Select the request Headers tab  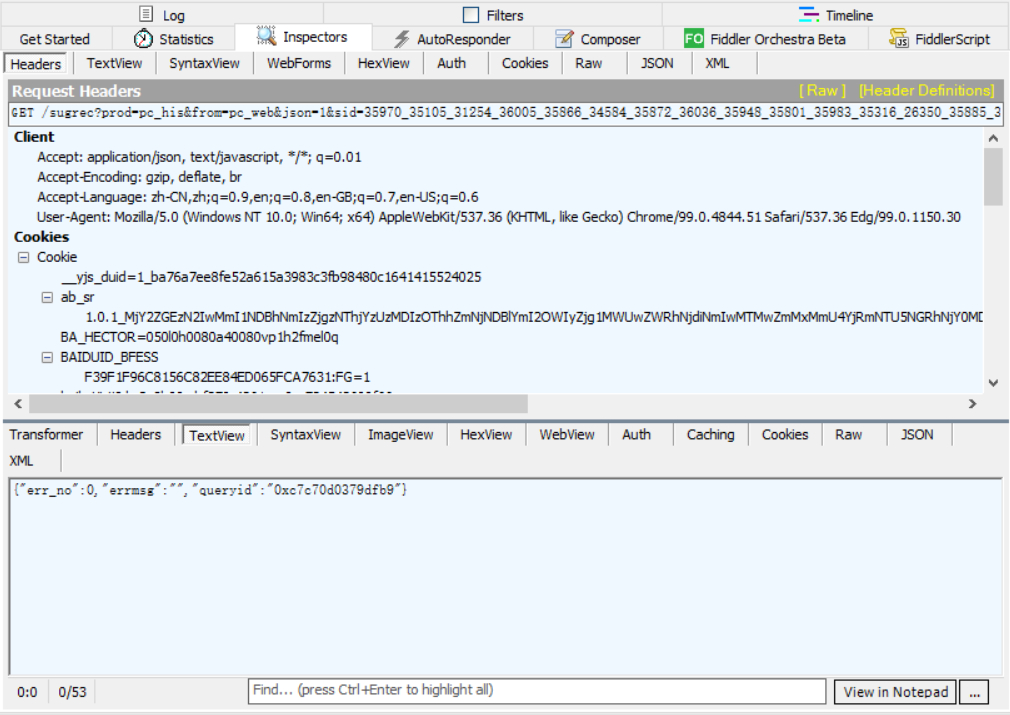pyautogui.click(x=35, y=64)
